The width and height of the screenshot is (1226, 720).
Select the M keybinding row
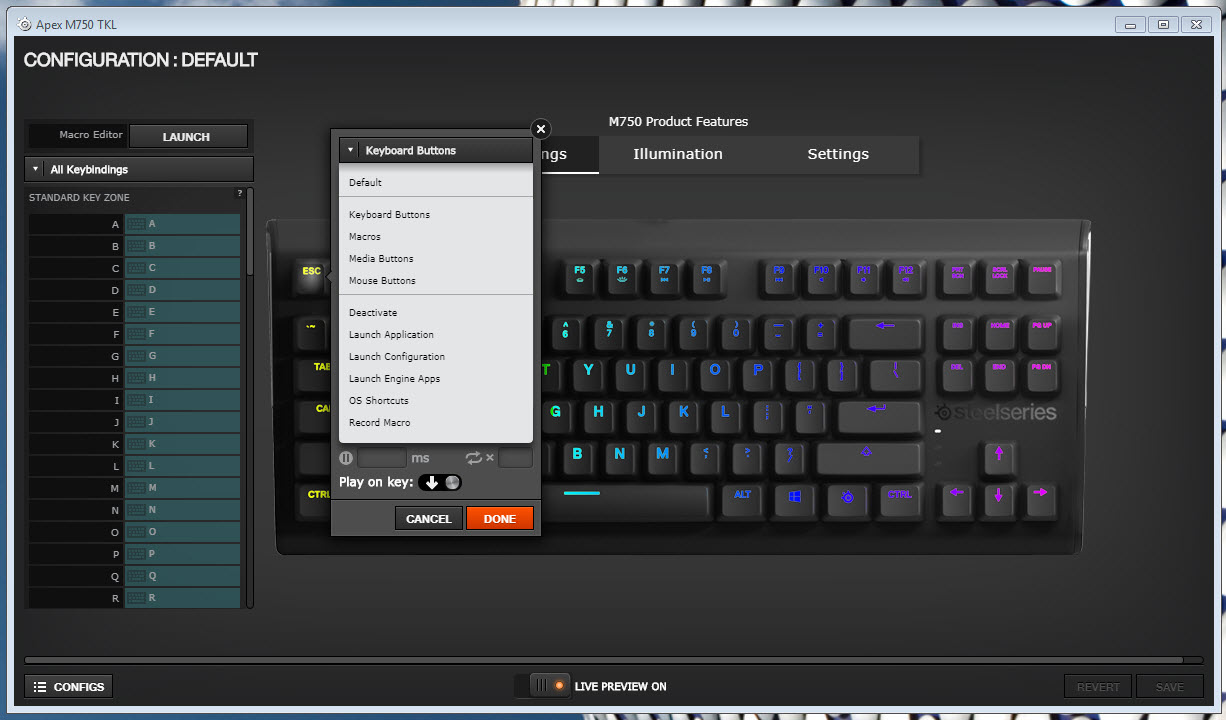[x=133, y=488]
